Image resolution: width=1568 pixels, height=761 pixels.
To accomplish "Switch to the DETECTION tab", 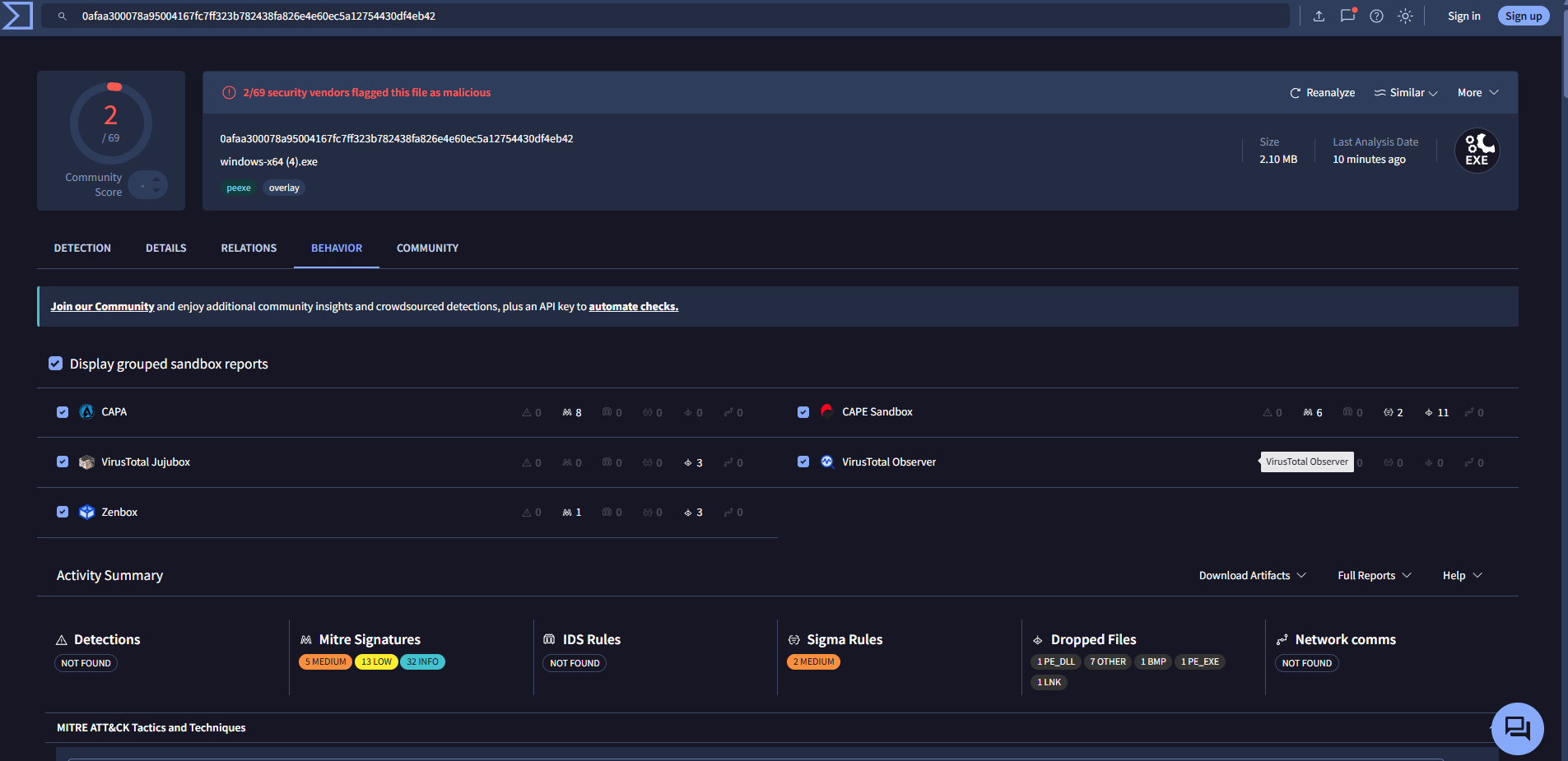I will coord(82,248).
